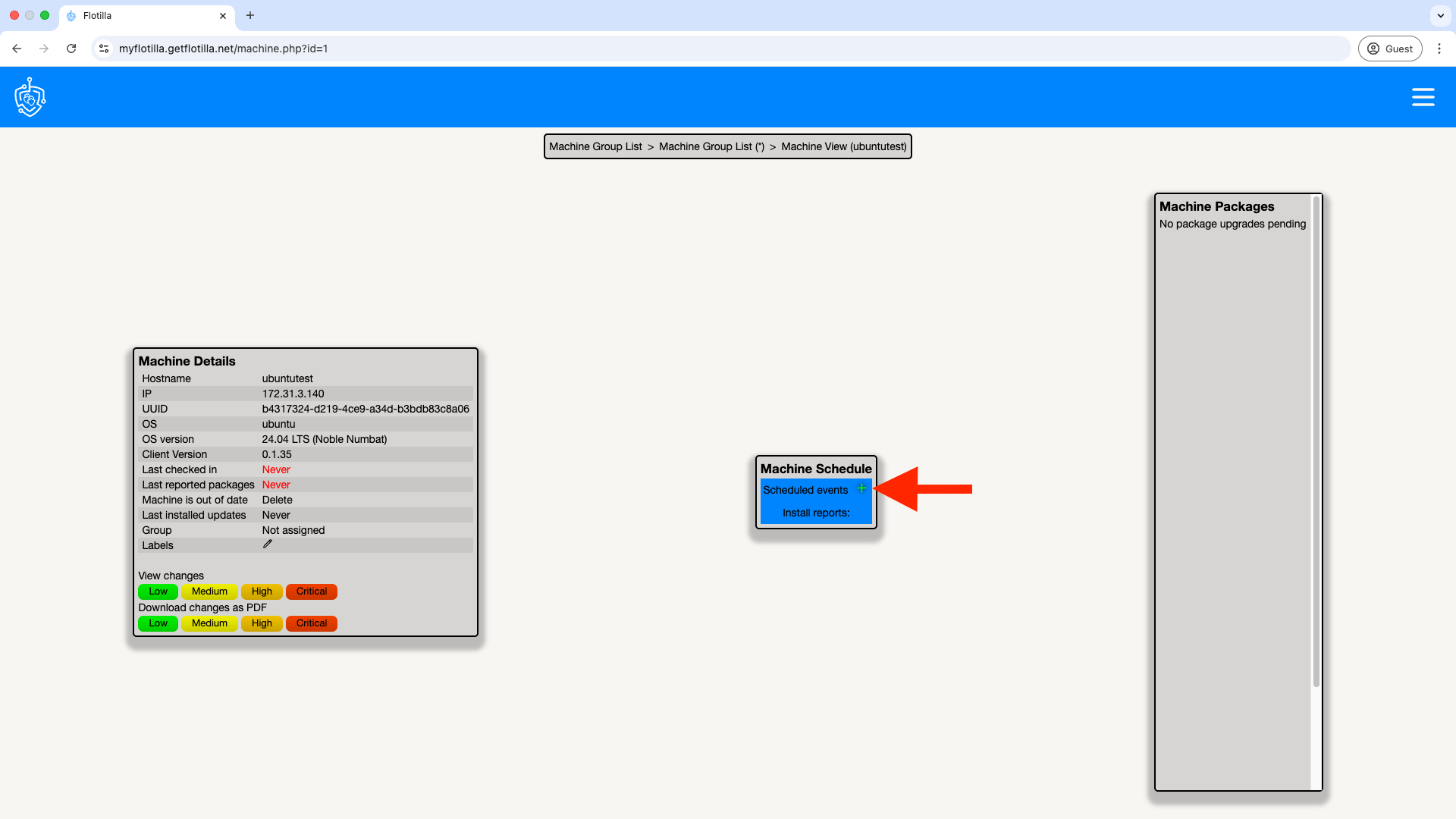Click the Flotilla shield logo
The height and width of the screenshot is (819, 1456).
pyautogui.click(x=30, y=97)
